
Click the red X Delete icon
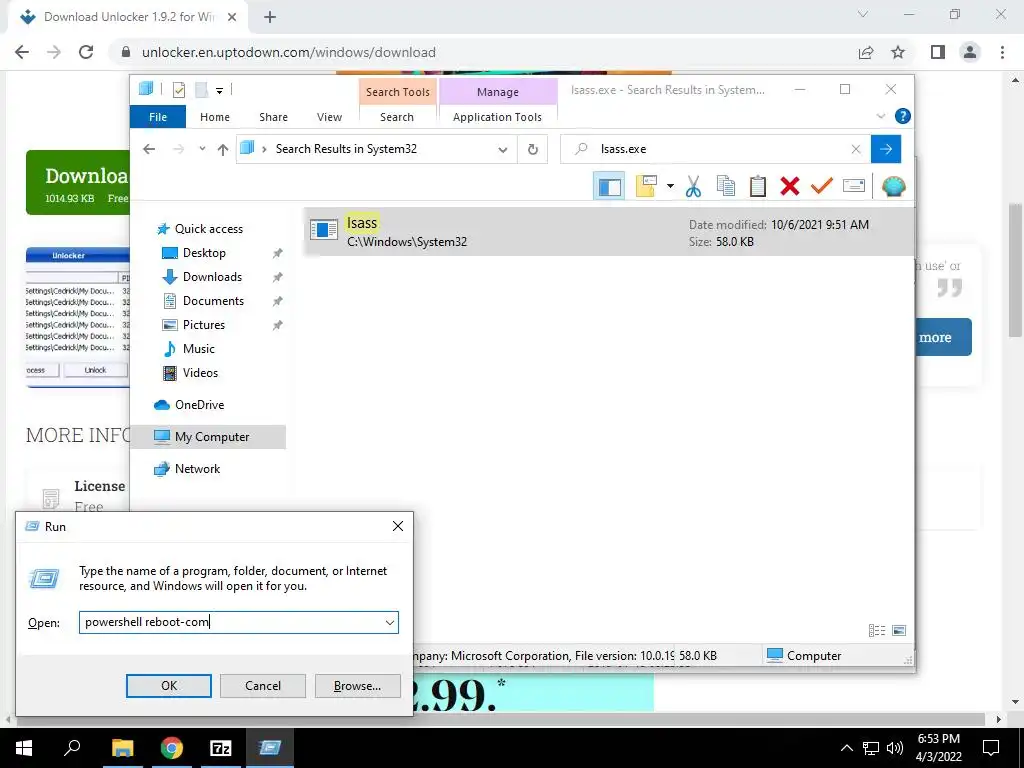[x=790, y=187]
